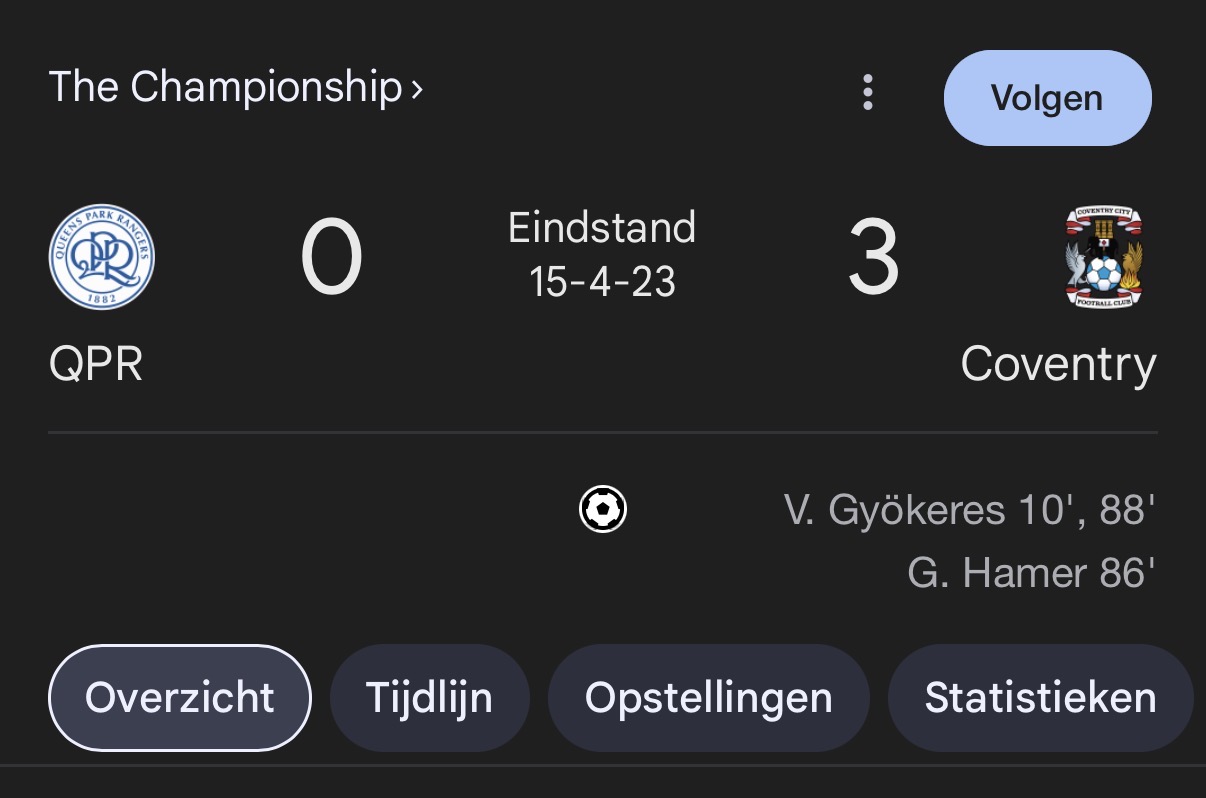The width and height of the screenshot is (1206, 798).
Task: Tap the Gyökeres 88' goal minute
Action: coord(1127,510)
